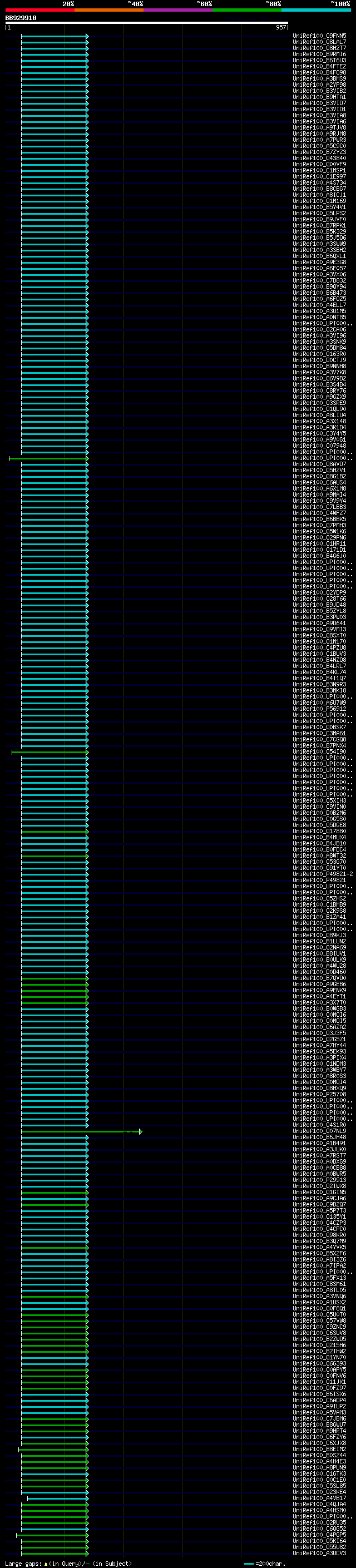Select hit UniRef100_B0SZ44
The image size is (356, 1568).
tap(319, 1456)
